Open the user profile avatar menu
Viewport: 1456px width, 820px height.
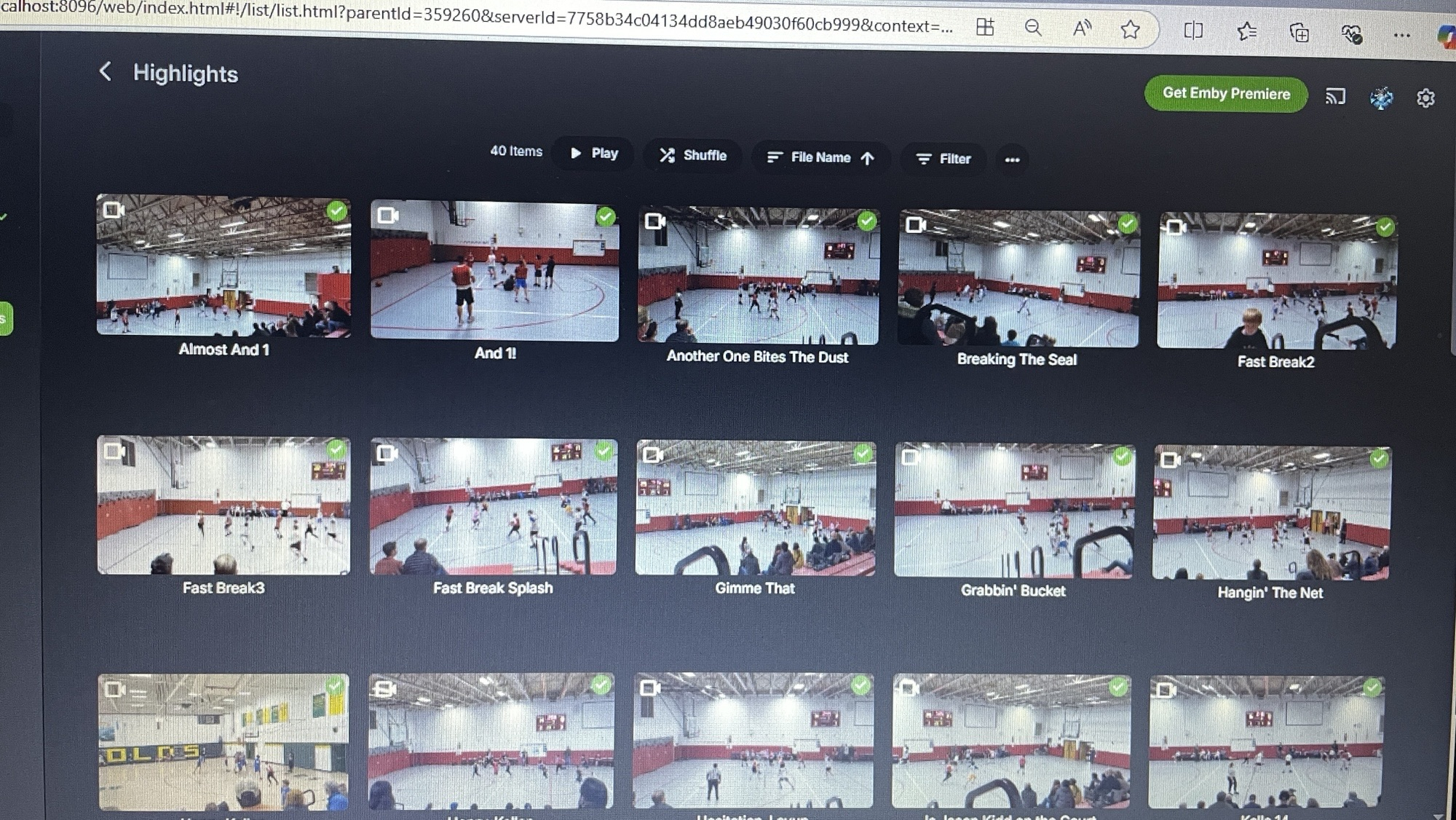point(1381,98)
